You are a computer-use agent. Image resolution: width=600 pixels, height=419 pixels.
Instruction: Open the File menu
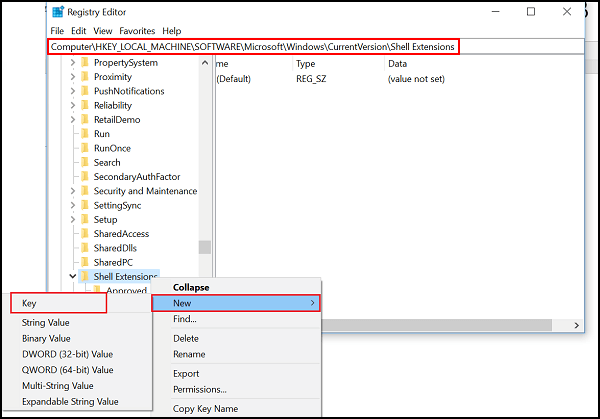click(57, 31)
